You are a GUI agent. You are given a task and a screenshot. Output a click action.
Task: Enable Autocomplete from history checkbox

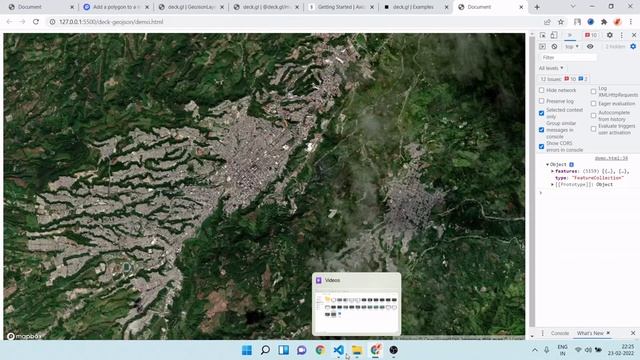coord(593,116)
